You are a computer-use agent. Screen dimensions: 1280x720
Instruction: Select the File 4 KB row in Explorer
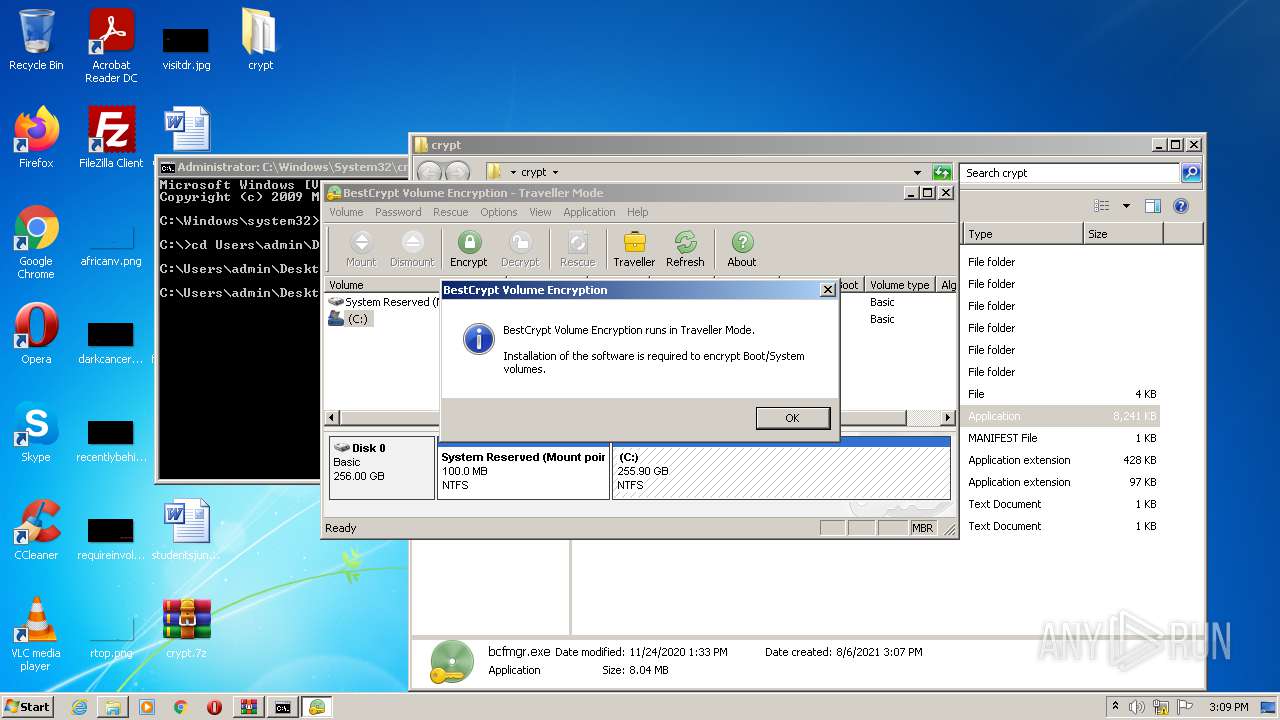pos(1062,394)
